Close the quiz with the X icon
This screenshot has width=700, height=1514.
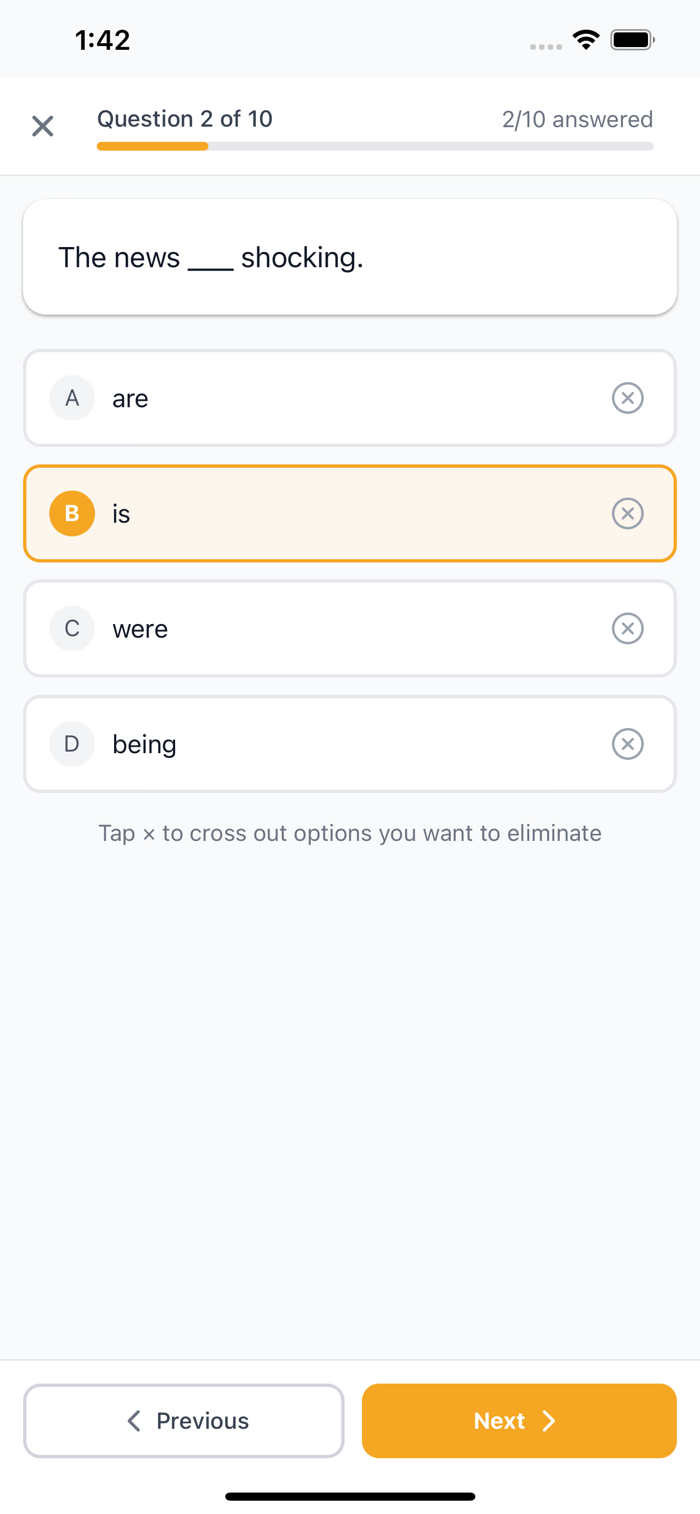pyautogui.click(x=42, y=126)
